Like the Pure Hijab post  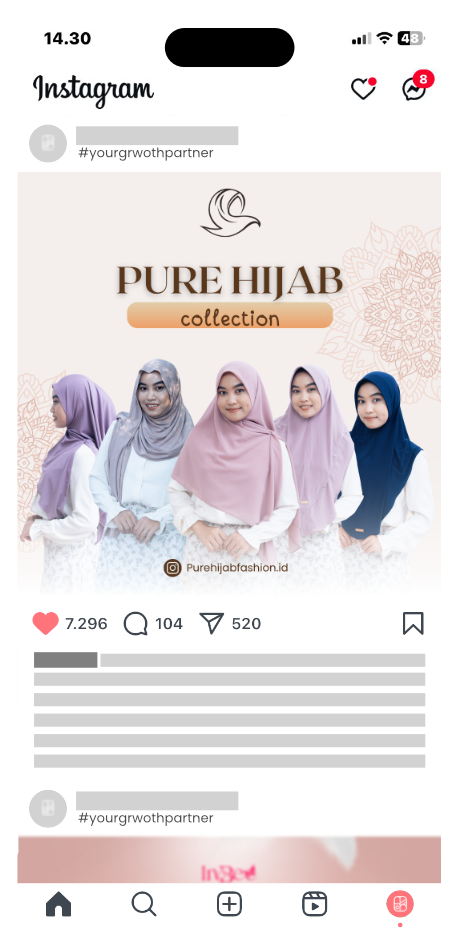46,623
